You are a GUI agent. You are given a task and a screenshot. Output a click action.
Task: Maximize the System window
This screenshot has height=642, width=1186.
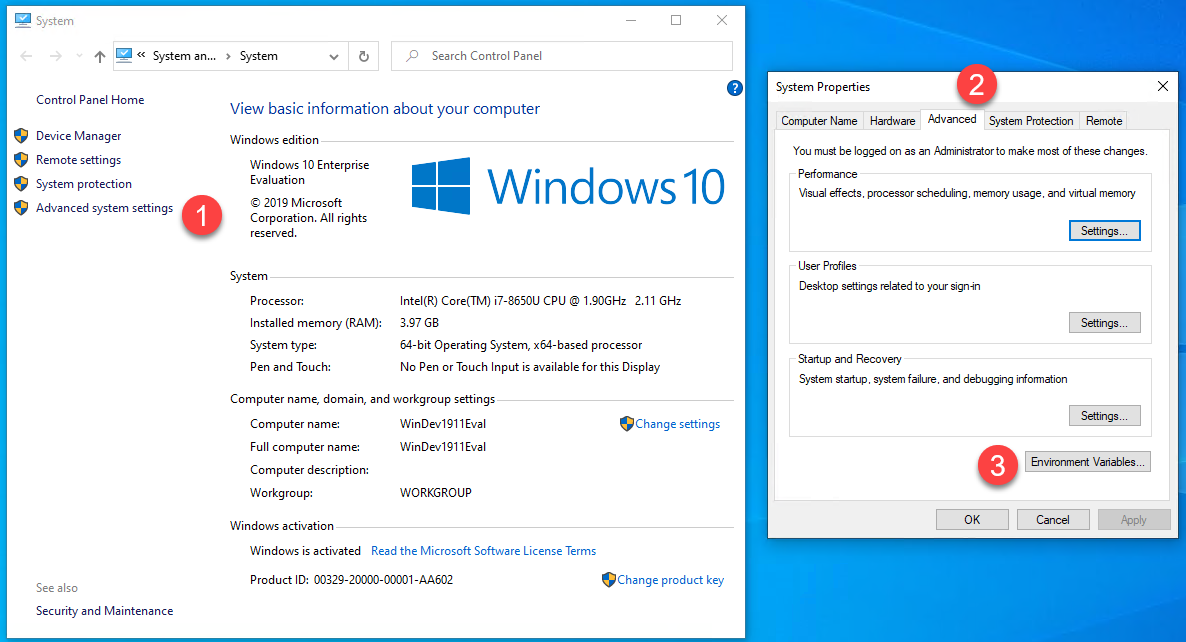pos(676,20)
